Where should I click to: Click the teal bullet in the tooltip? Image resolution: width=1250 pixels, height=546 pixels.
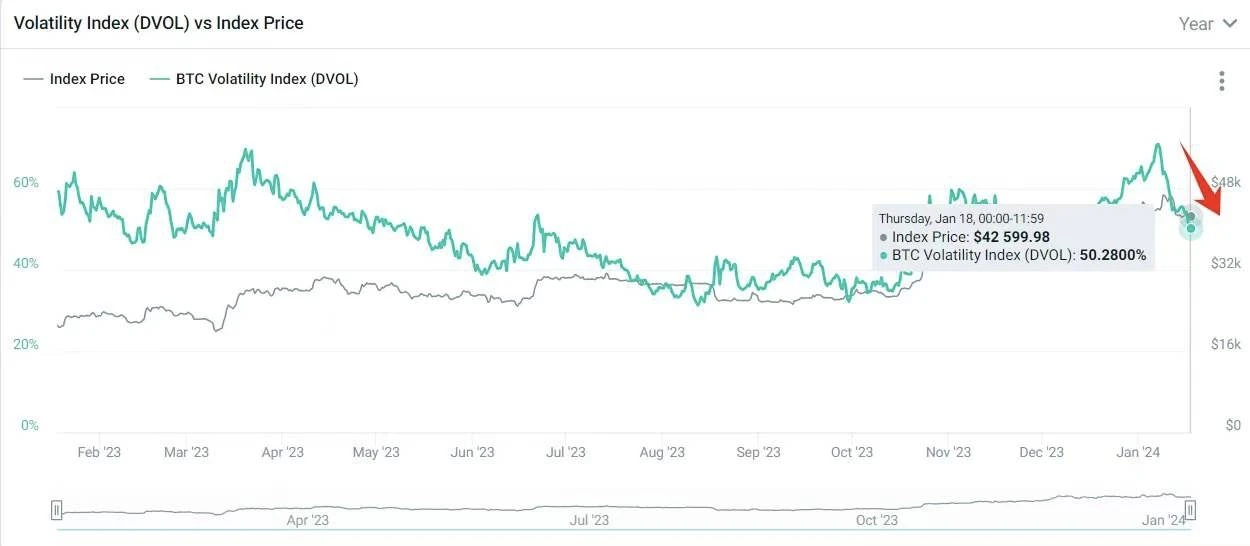883,256
